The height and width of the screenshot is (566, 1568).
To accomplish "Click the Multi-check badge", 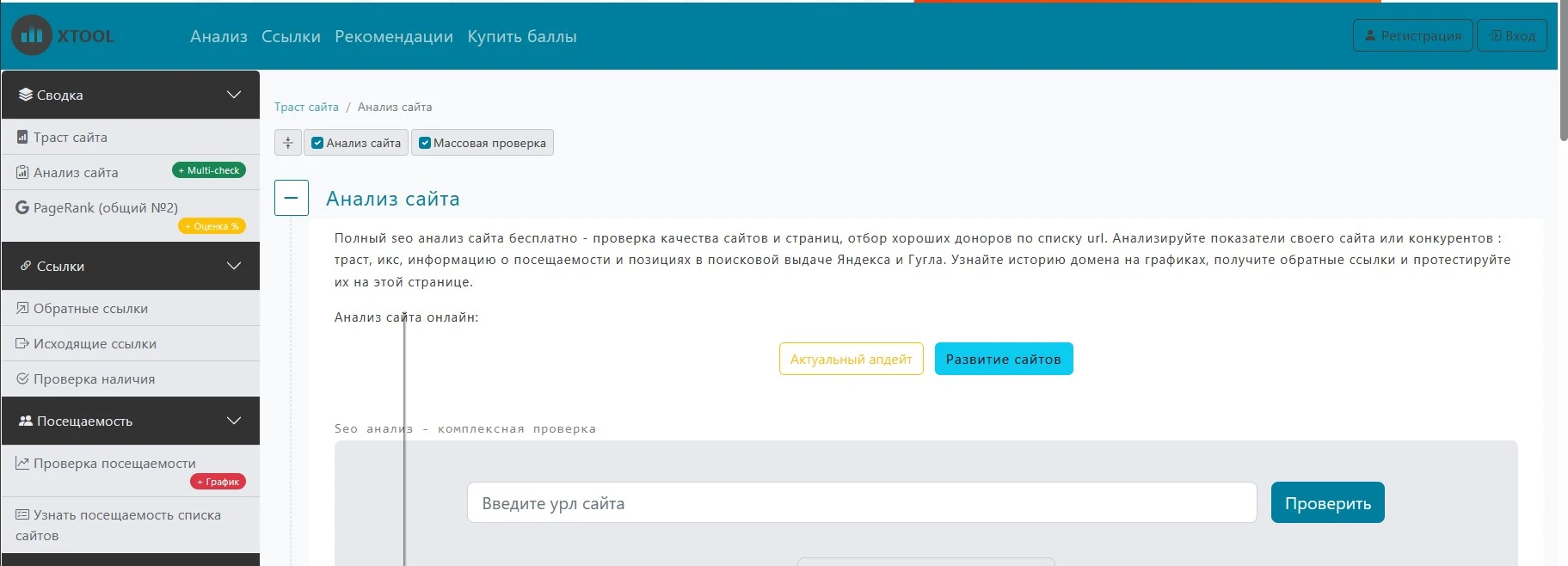I will (x=209, y=170).
